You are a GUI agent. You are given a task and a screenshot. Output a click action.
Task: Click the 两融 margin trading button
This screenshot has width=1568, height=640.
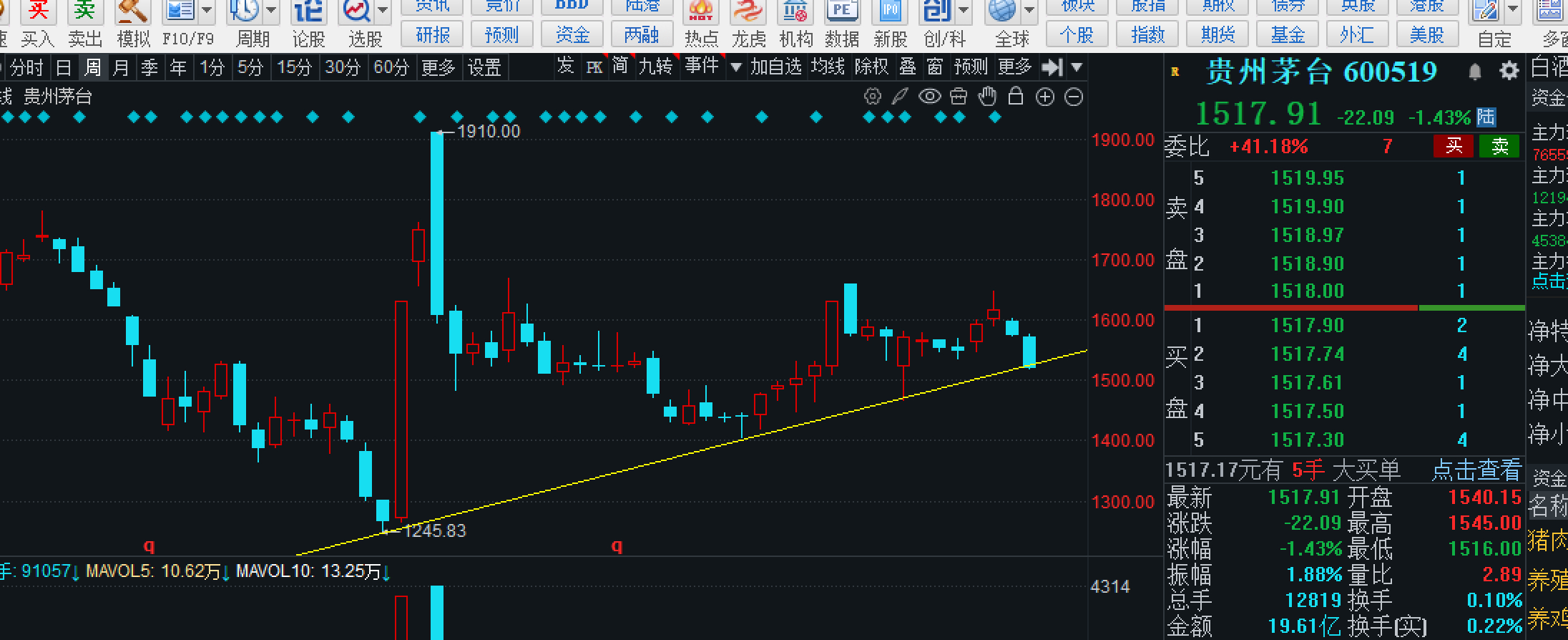[x=642, y=34]
